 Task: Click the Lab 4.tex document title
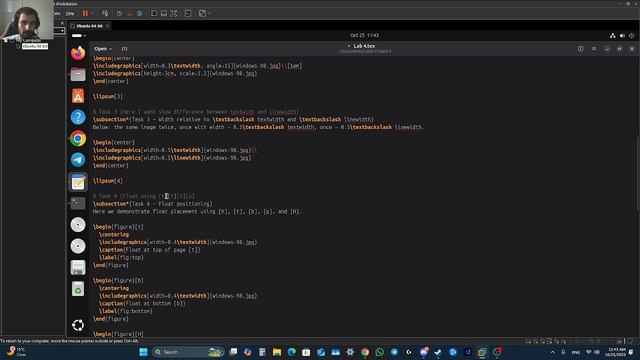coord(364,46)
